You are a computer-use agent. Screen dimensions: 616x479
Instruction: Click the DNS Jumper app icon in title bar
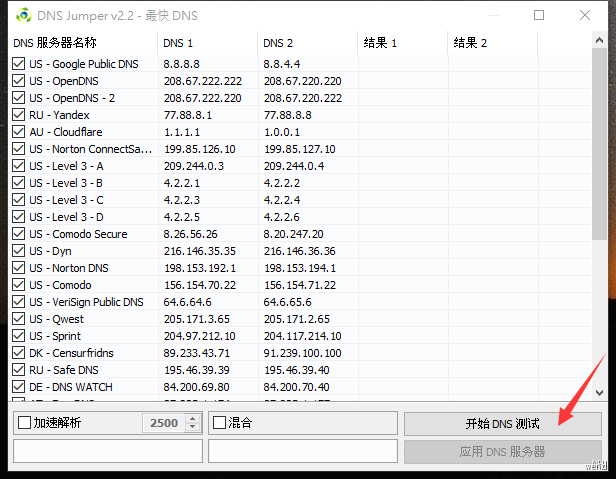tap(24, 15)
